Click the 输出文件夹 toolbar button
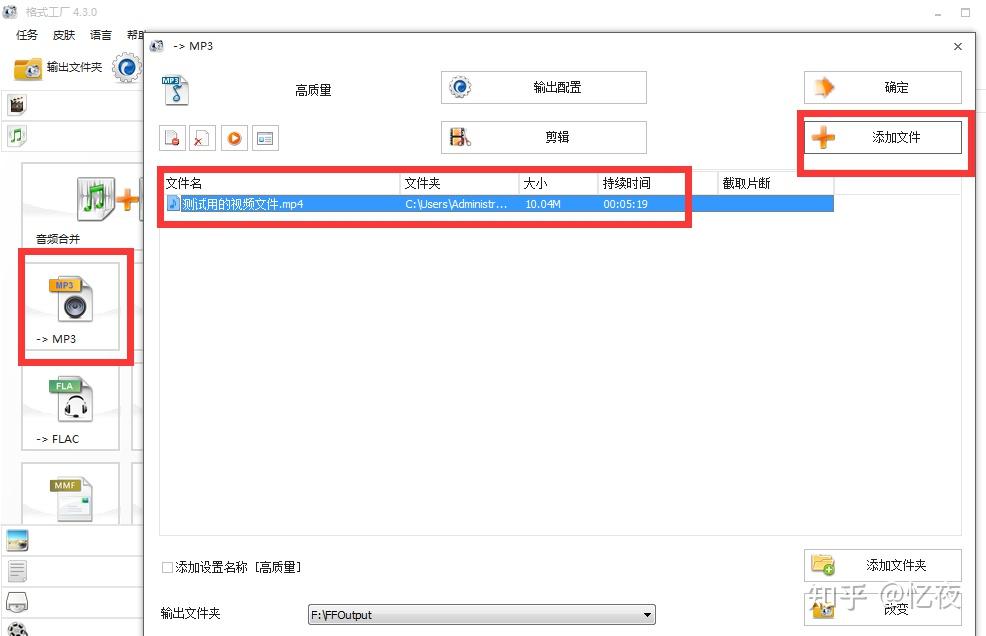 pyautogui.click(x=58, y=67)
